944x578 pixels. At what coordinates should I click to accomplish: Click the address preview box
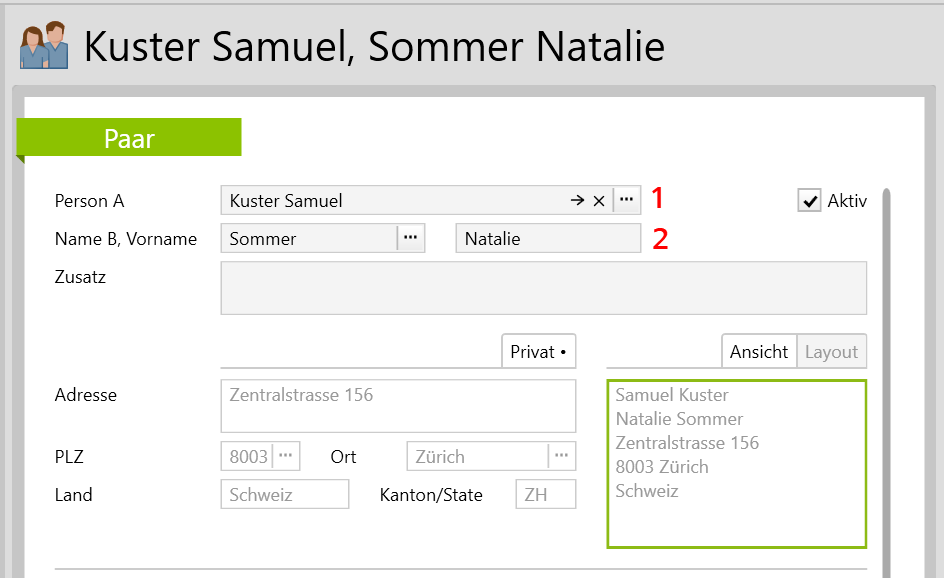click(x=736, y=464)
